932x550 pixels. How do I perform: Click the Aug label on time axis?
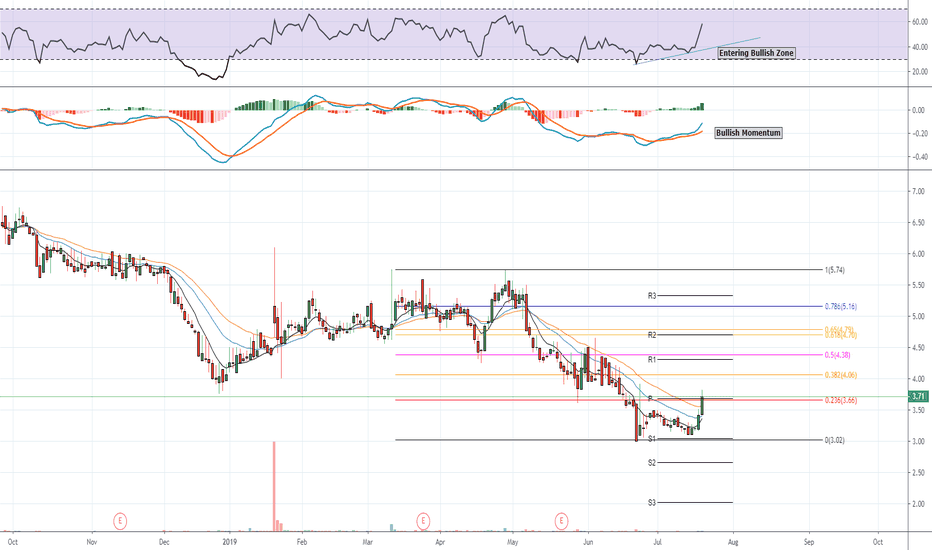(x=733, y=542)
